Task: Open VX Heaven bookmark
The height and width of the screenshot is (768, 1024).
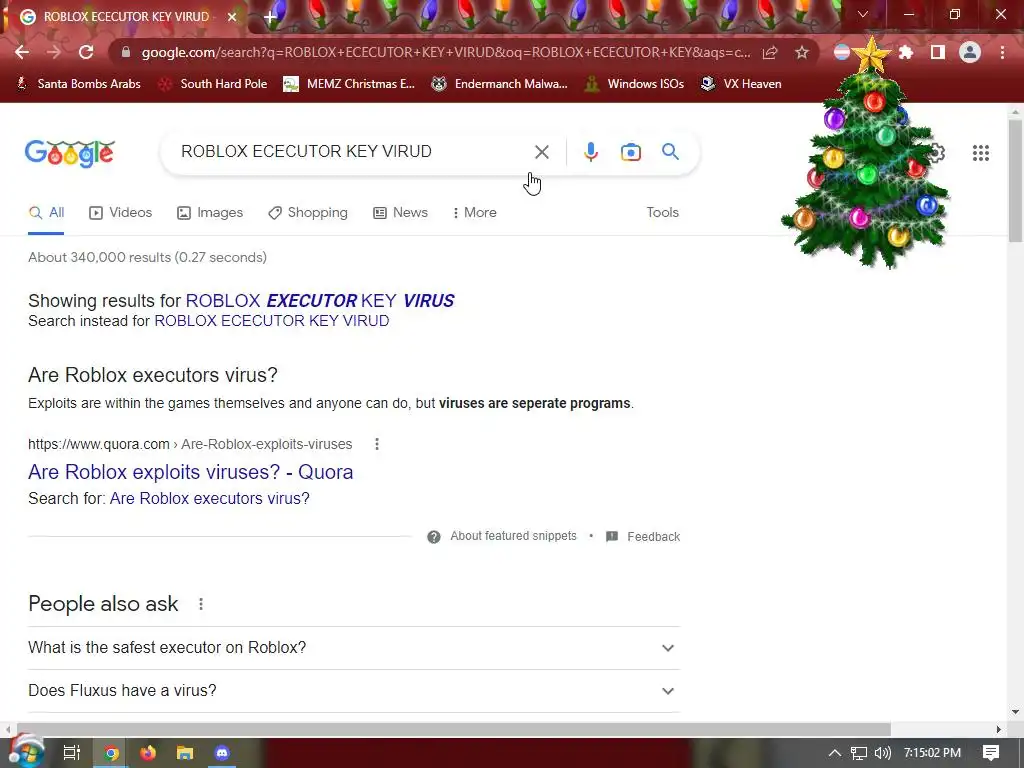Action: tap(741, 84)
